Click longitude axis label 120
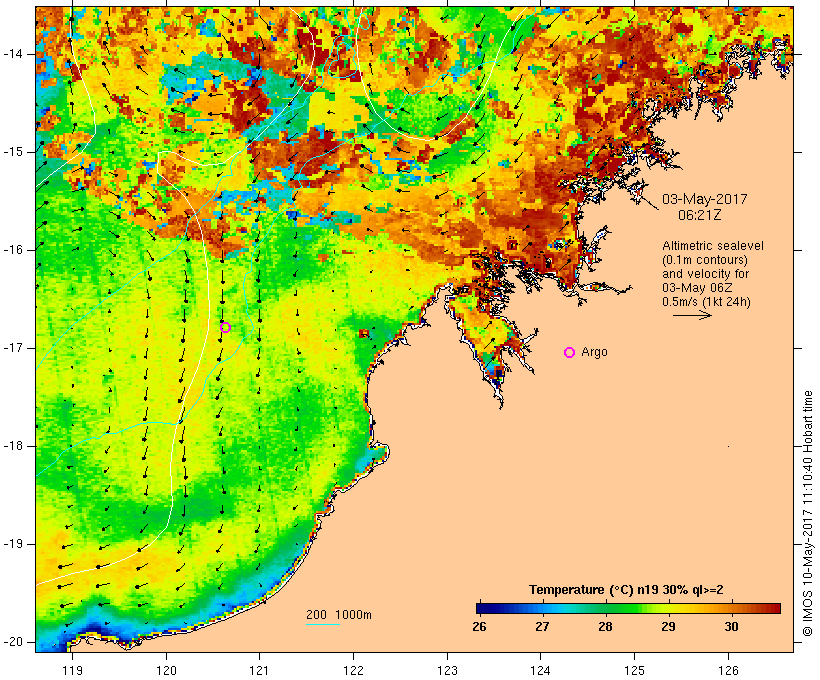This screenshot has height=680, width=820. point(166,670)
